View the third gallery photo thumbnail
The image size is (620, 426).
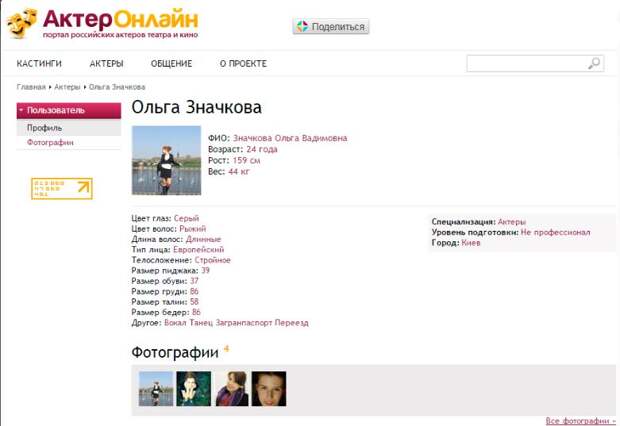[x=231, y=389]
